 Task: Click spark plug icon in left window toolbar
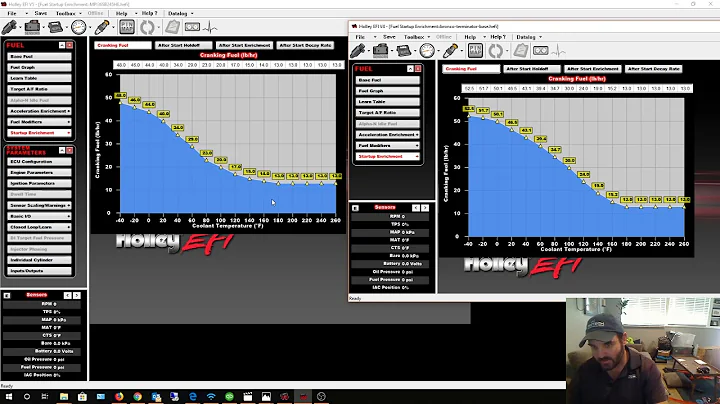102,27
